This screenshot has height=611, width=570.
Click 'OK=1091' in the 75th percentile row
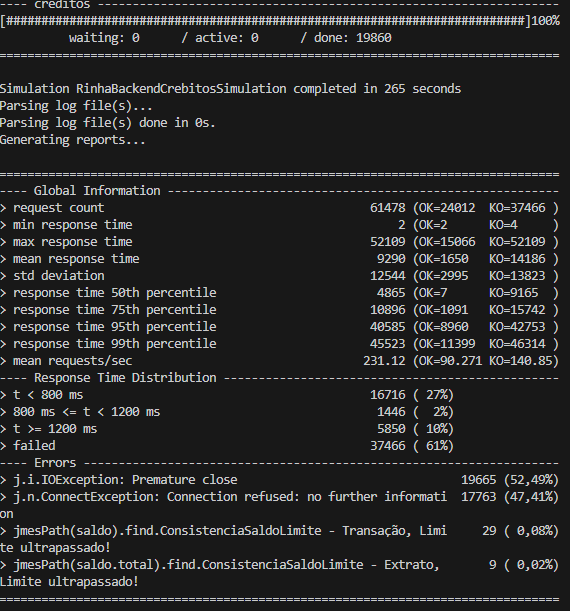[444, 310]
